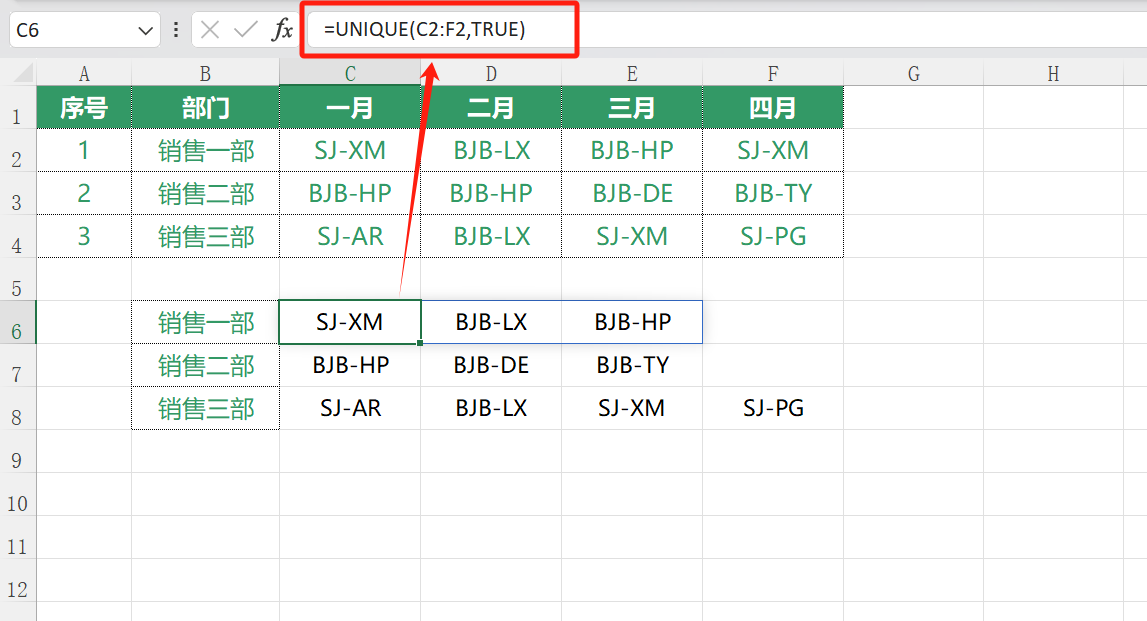Open the Insert Function fx dialog

(x=282, y=30)
